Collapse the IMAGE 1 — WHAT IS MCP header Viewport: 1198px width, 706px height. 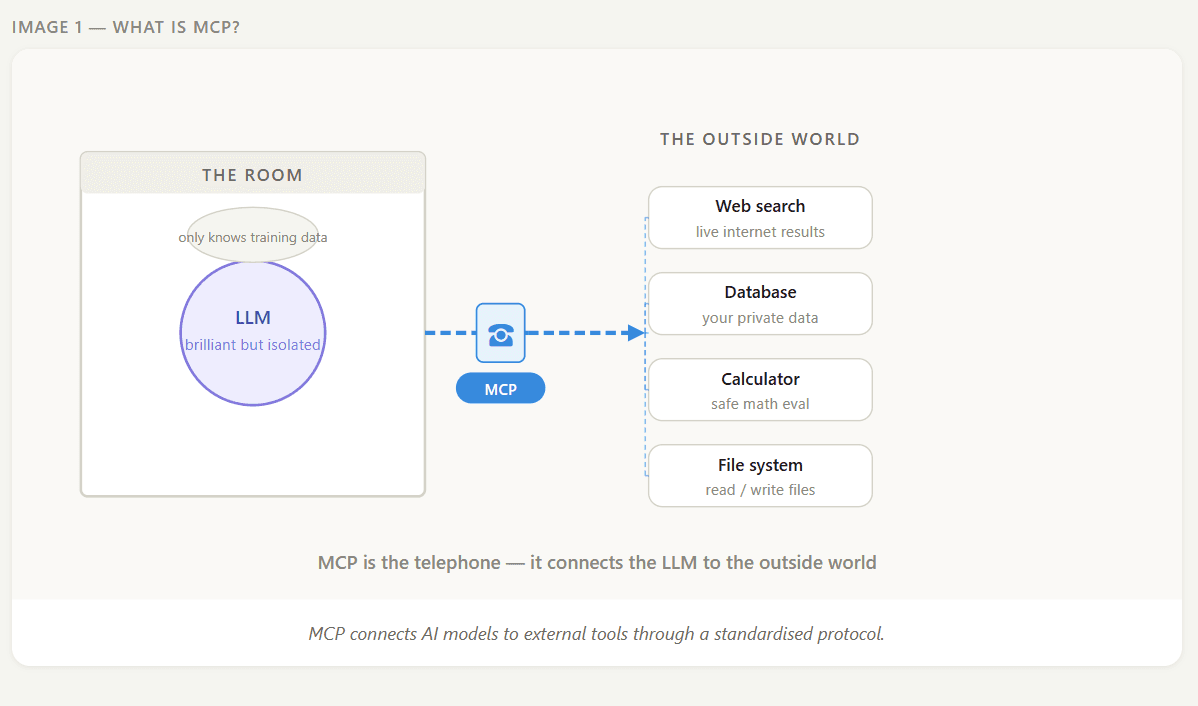coord(126,27)
